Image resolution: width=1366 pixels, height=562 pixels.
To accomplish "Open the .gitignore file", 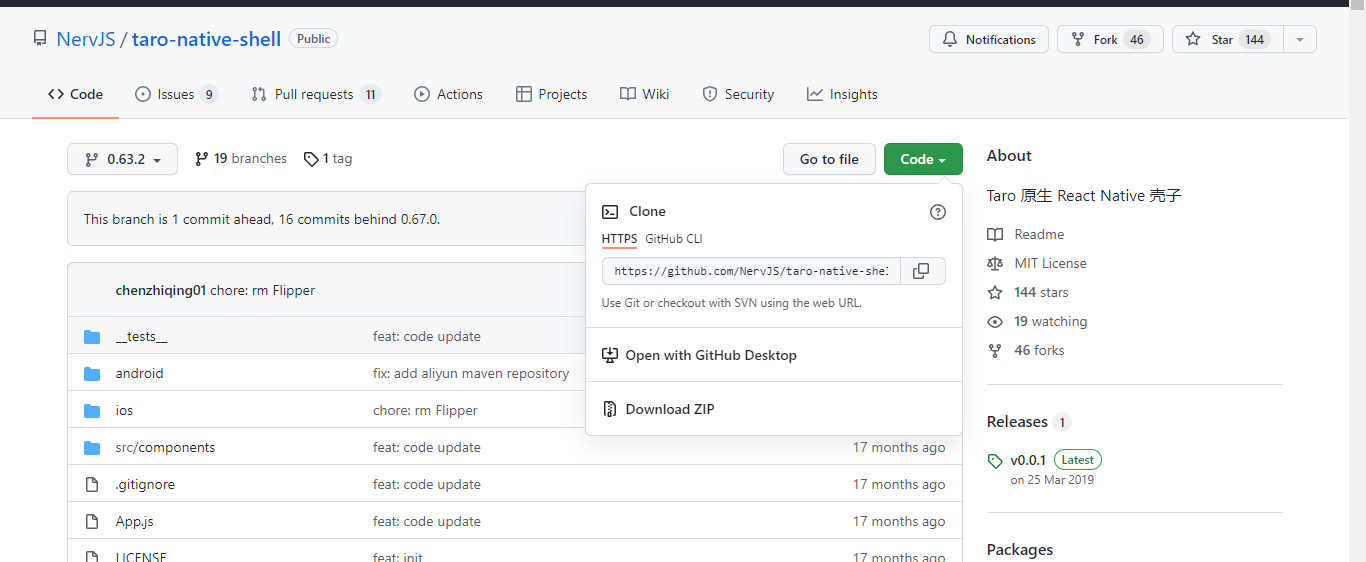I will click(x=145, y=485).
